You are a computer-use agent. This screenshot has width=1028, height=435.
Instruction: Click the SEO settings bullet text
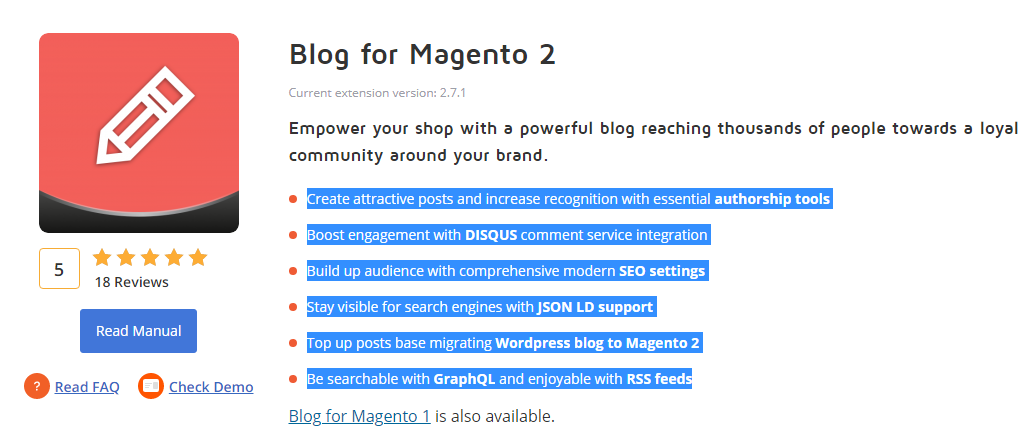pos(506,271)
